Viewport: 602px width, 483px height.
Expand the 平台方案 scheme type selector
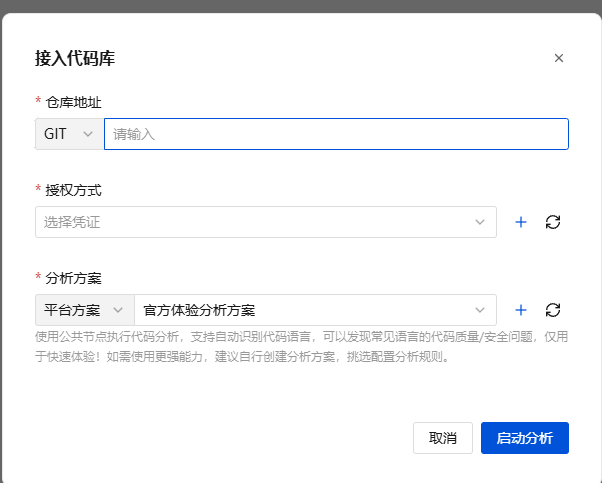pyautogui.click(x=84, y=310)
